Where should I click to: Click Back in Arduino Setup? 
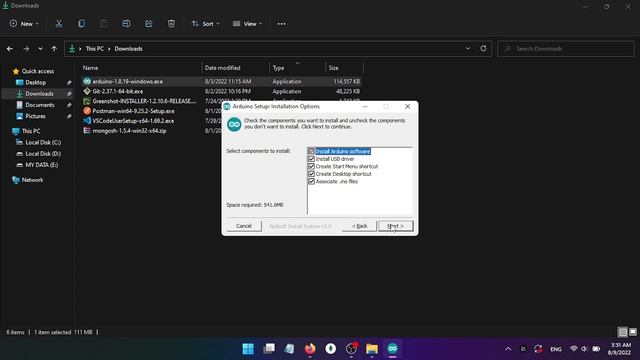click(359, 226)
